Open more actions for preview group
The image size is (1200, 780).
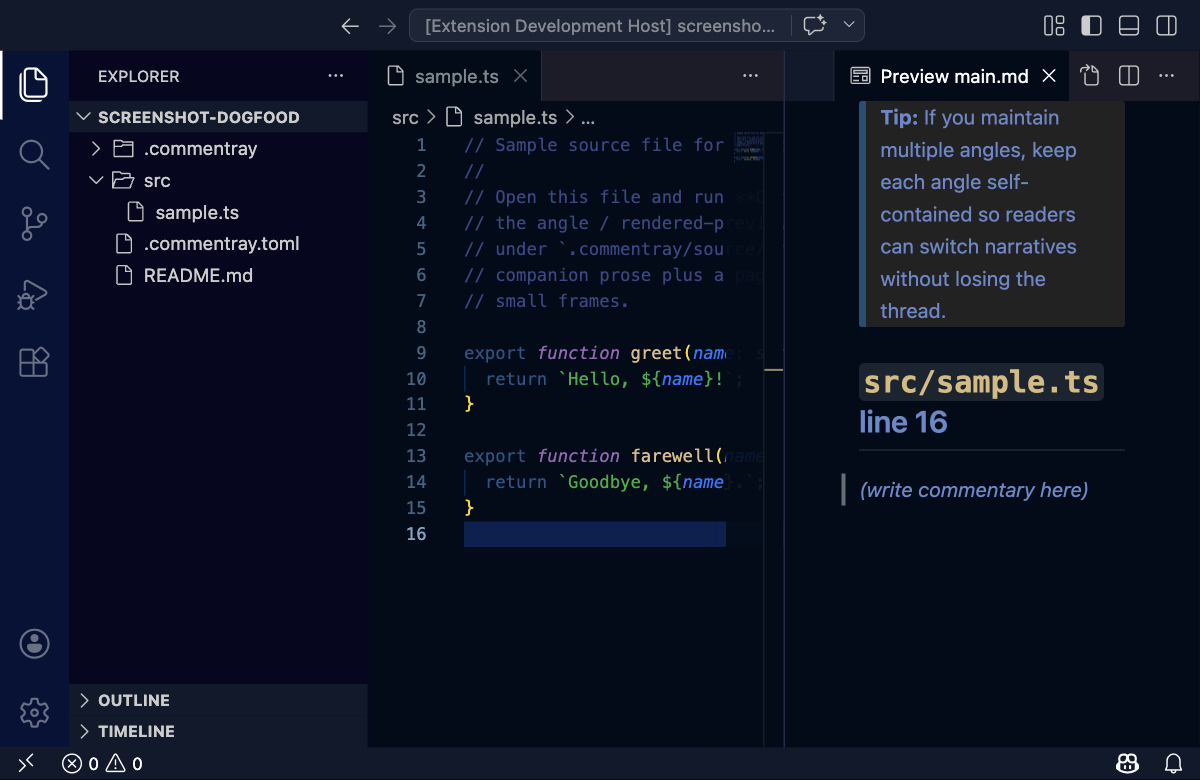coord(1166,76)
